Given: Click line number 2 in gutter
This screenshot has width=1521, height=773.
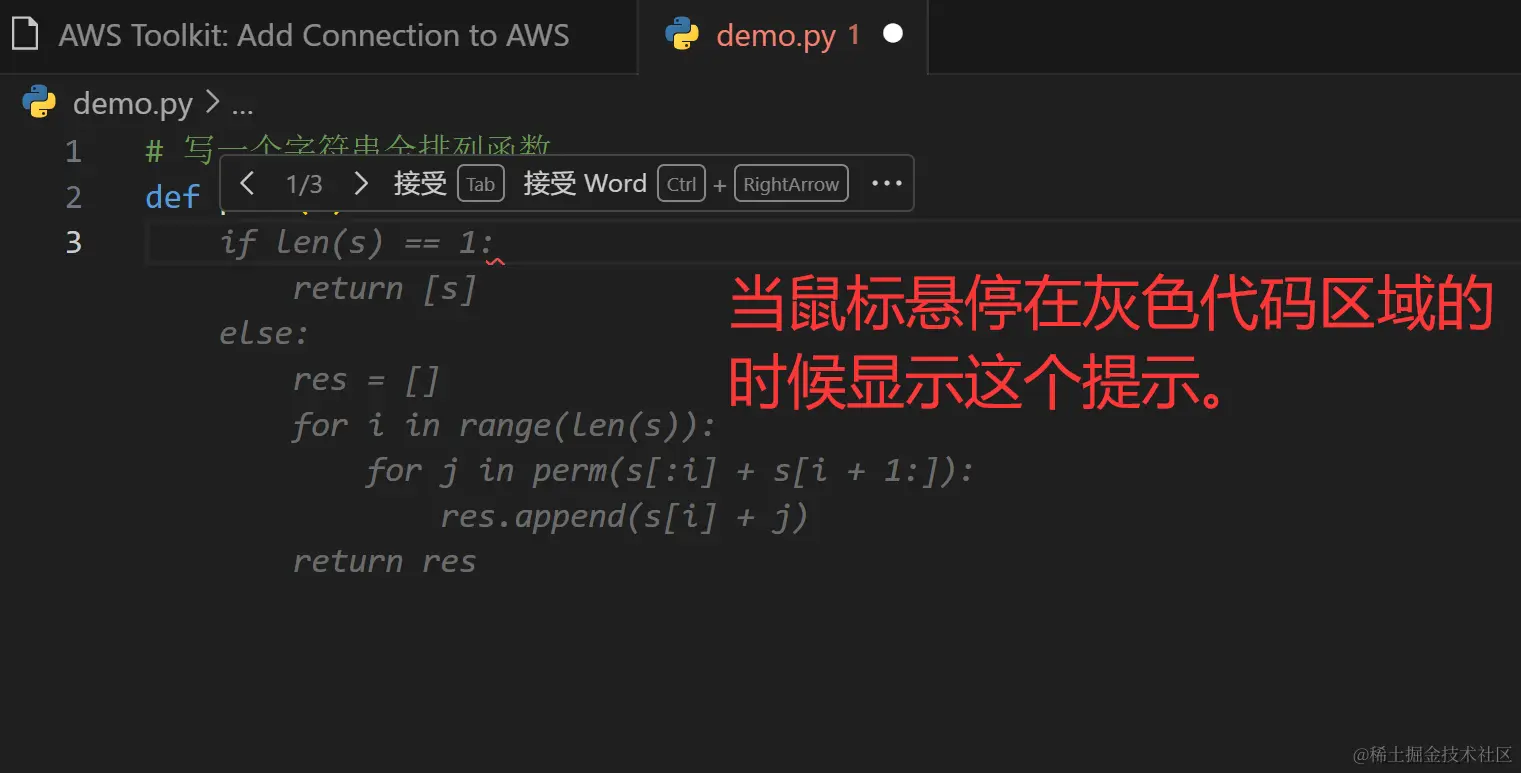Looking at the screenshot, I should 73,197.
